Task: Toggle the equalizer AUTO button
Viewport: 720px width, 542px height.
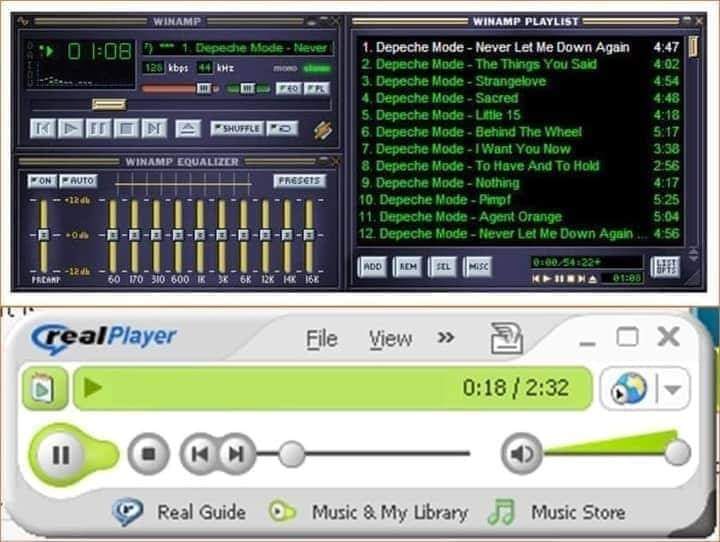Action: coord(78,181)
